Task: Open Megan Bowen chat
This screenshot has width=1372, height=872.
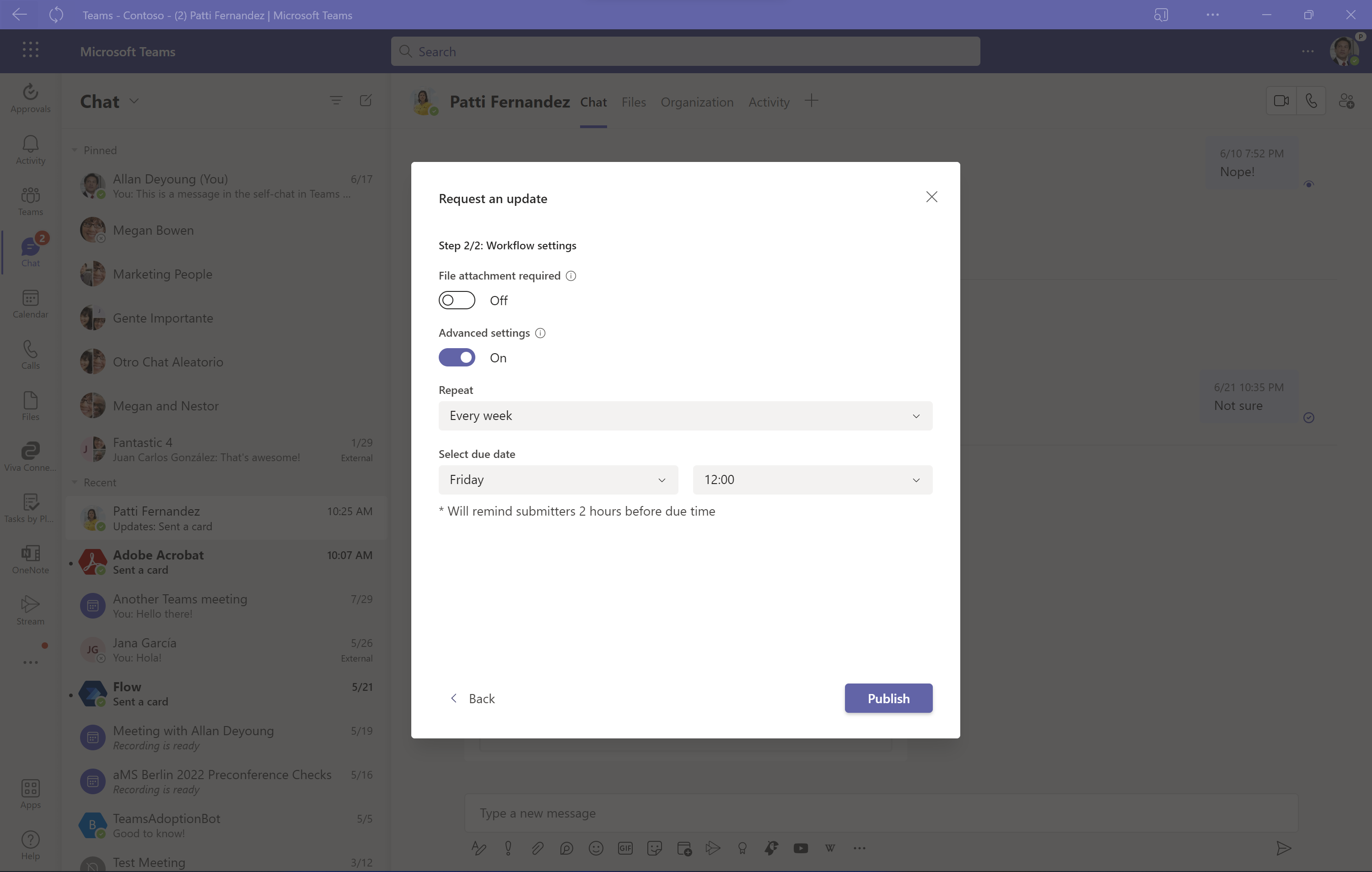Action: 226,230
